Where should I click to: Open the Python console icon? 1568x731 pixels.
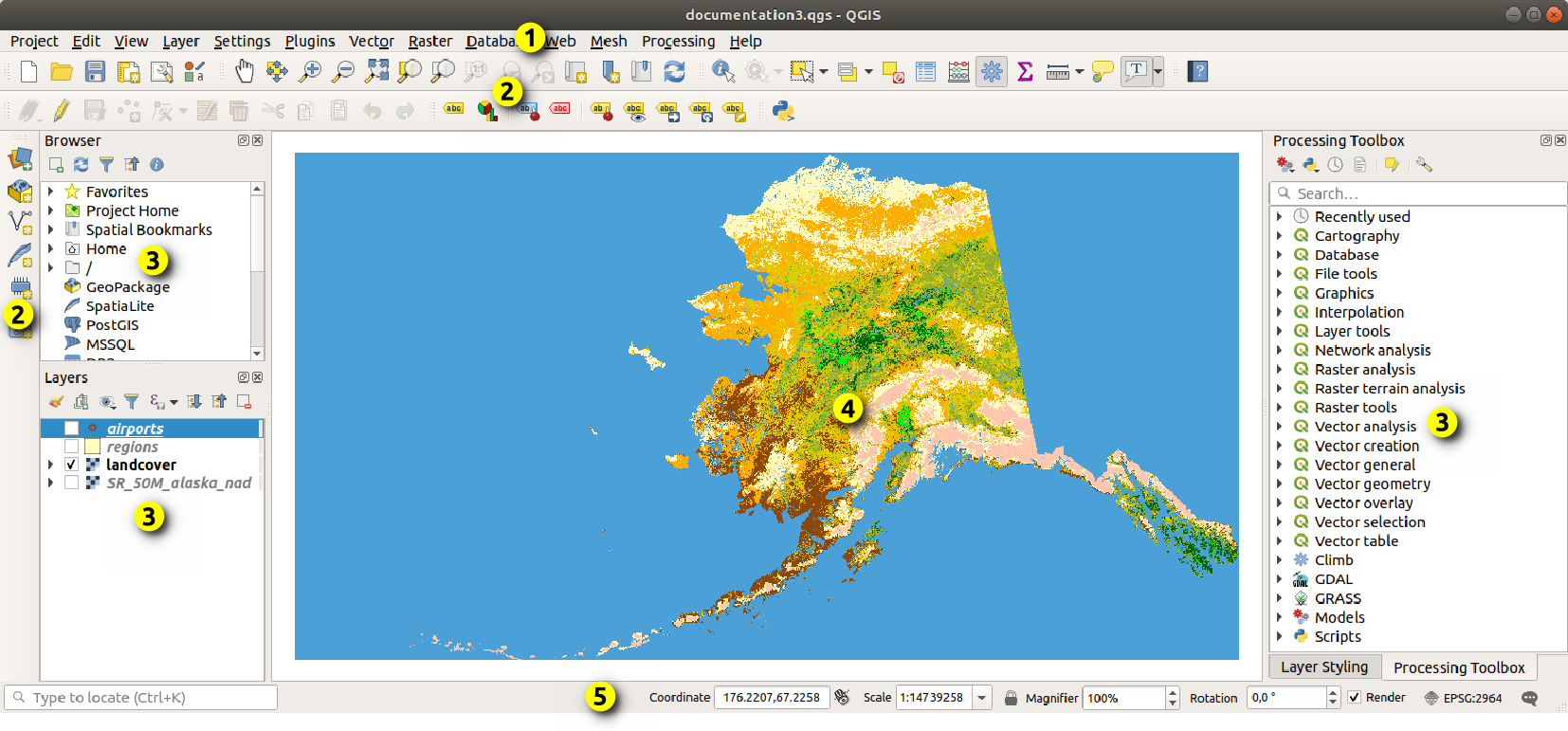(783, 111)
